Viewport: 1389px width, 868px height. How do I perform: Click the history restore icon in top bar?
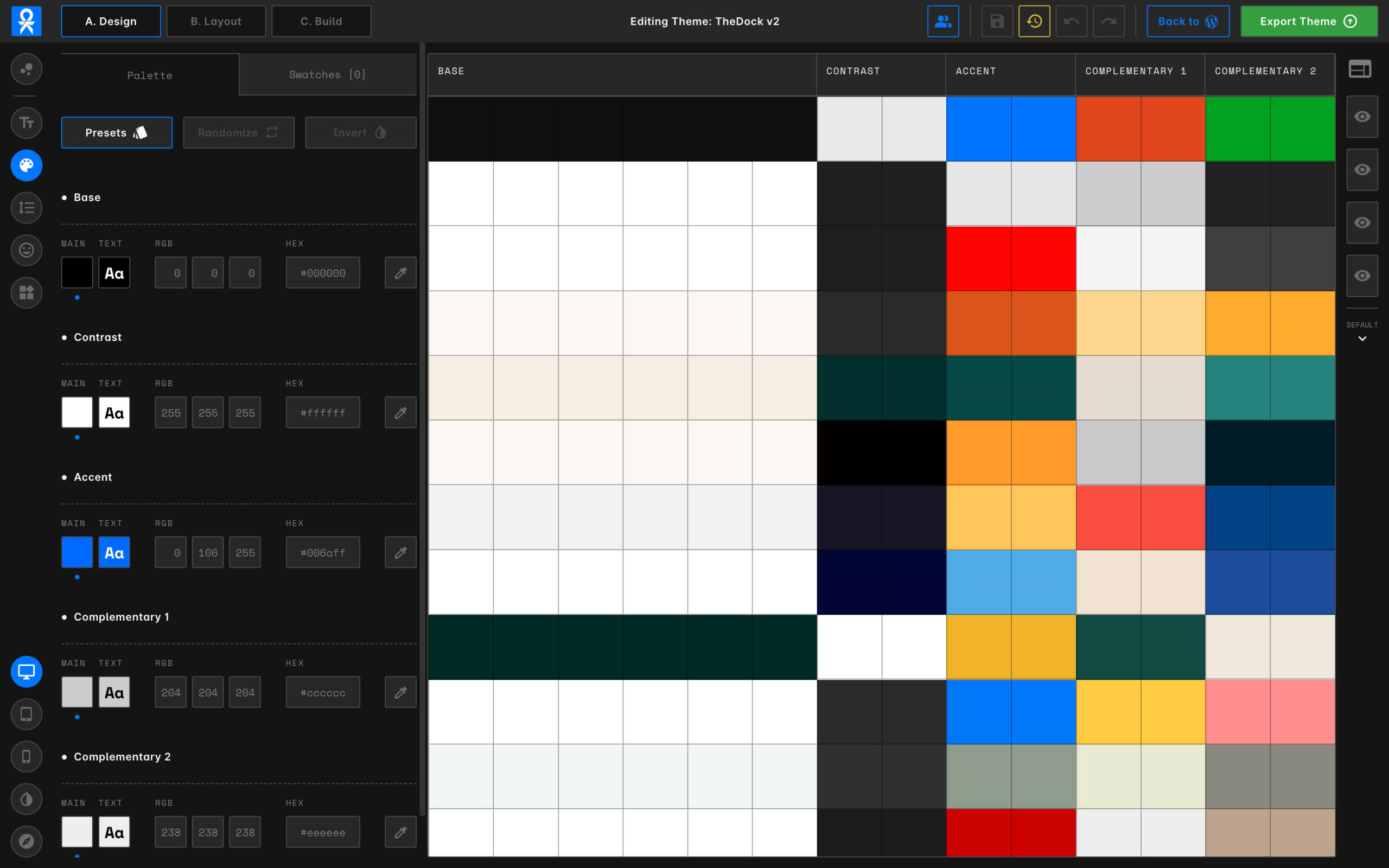coord(1034,21)
